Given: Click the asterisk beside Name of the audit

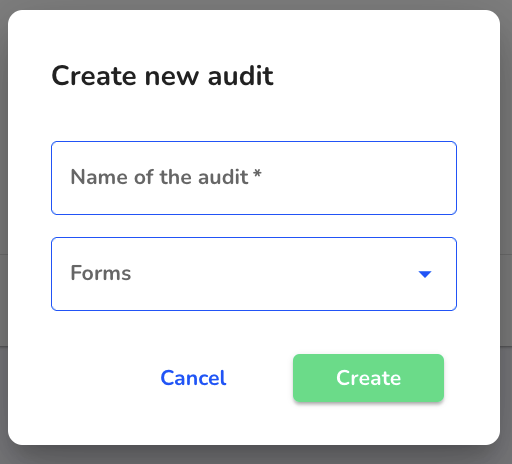Looking at the screenshot, I should [x=257, y=173].
